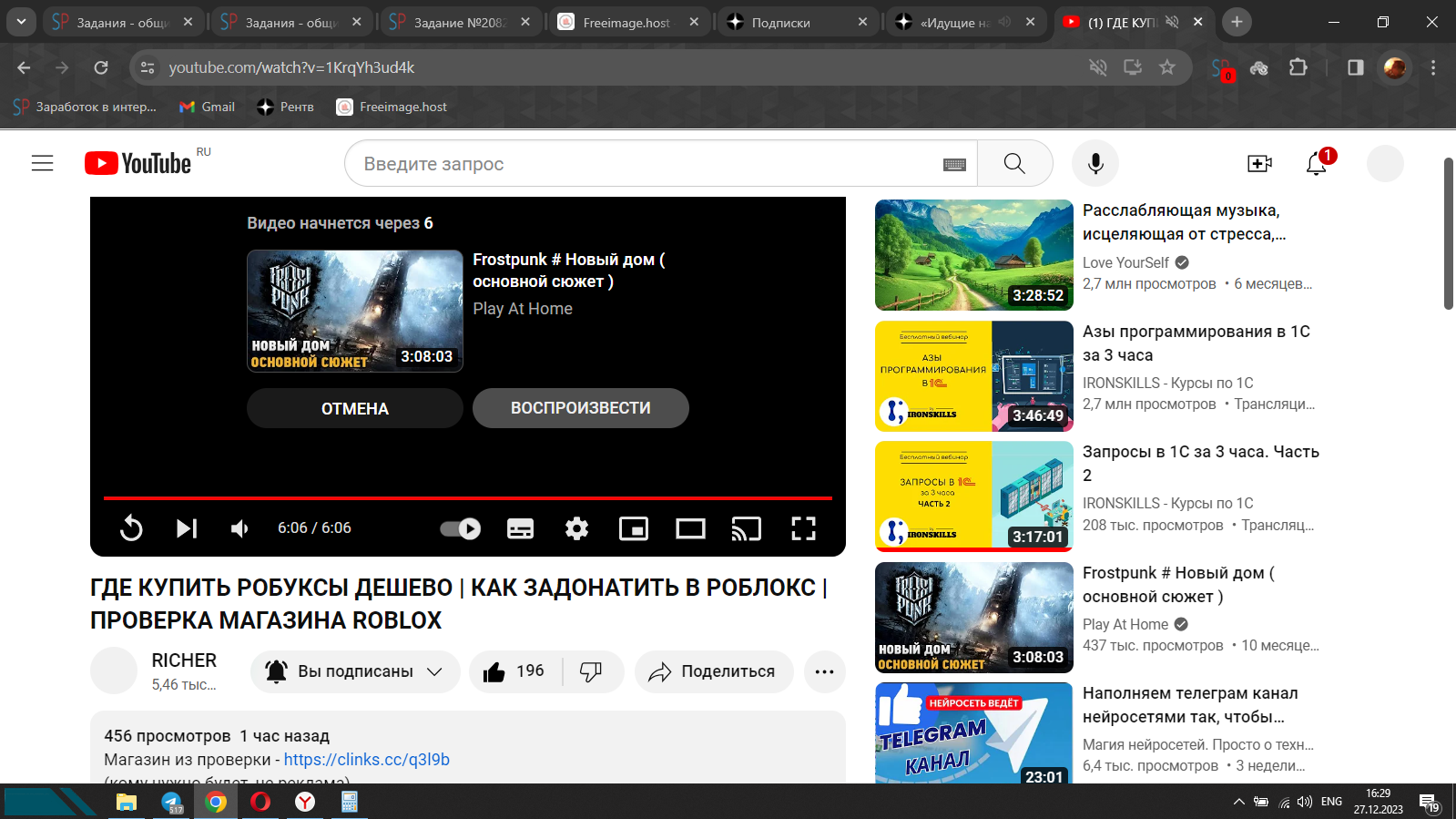Switch to theater mode
Viewport: 1456px width, 819px height.
[690, 528]
